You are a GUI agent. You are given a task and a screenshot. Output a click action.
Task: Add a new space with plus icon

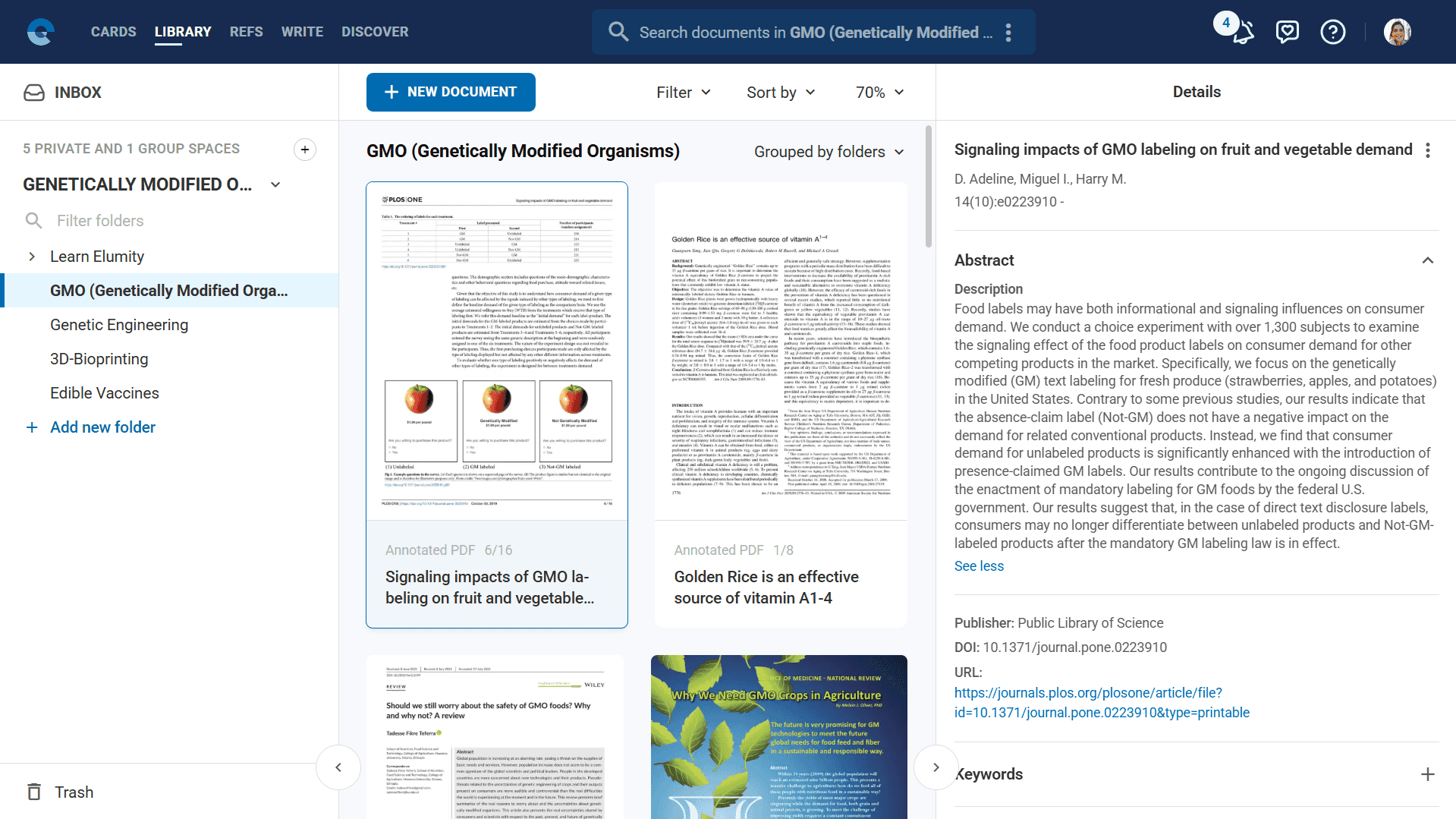(x=304, y=150)
